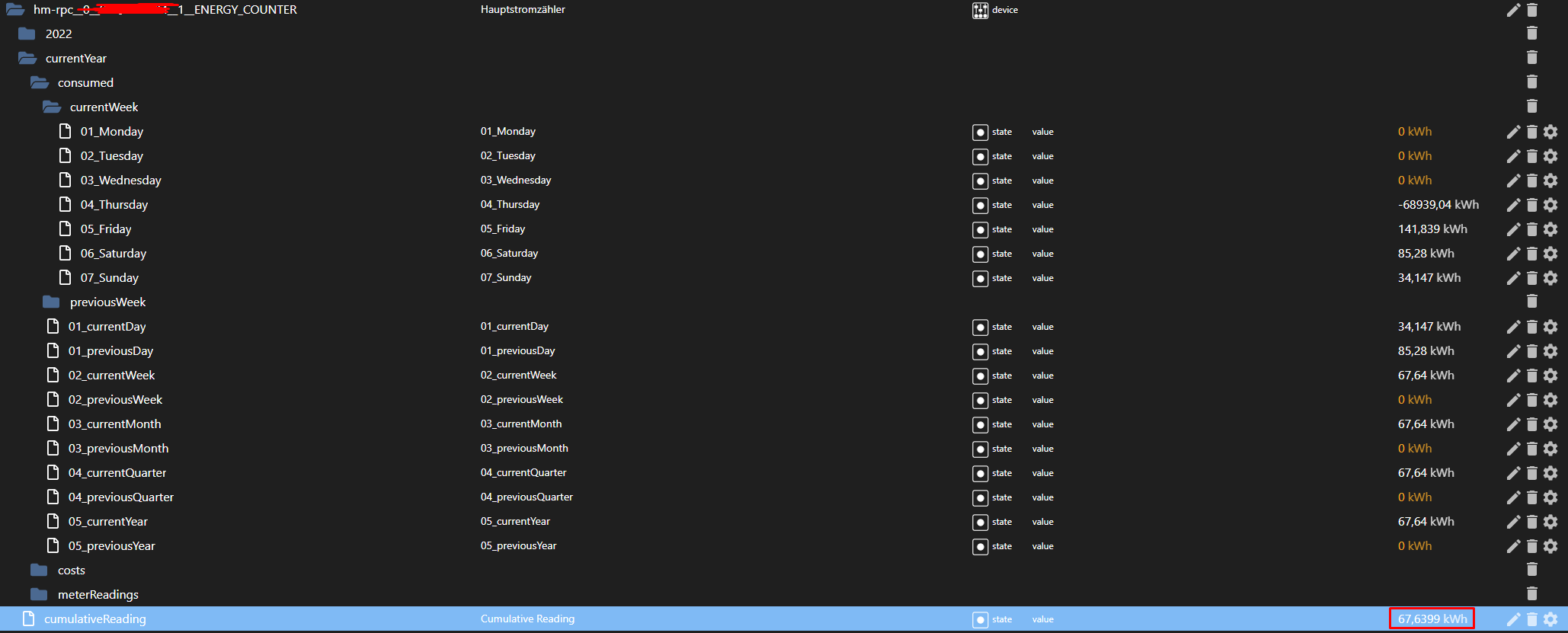Edit the 04_Thursday state with pencil icon

[x=1513, y=205]
